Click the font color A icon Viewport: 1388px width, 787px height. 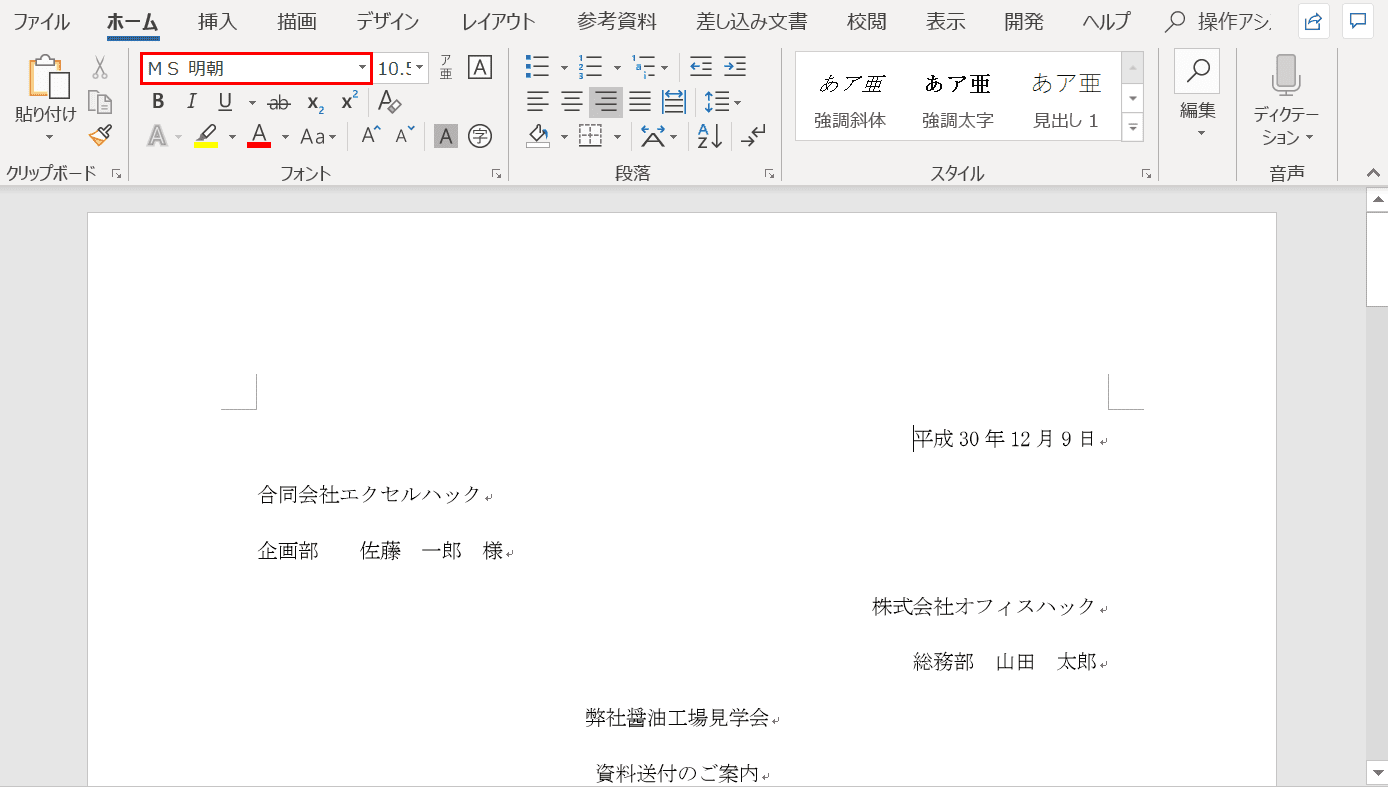tap(259, 135)
